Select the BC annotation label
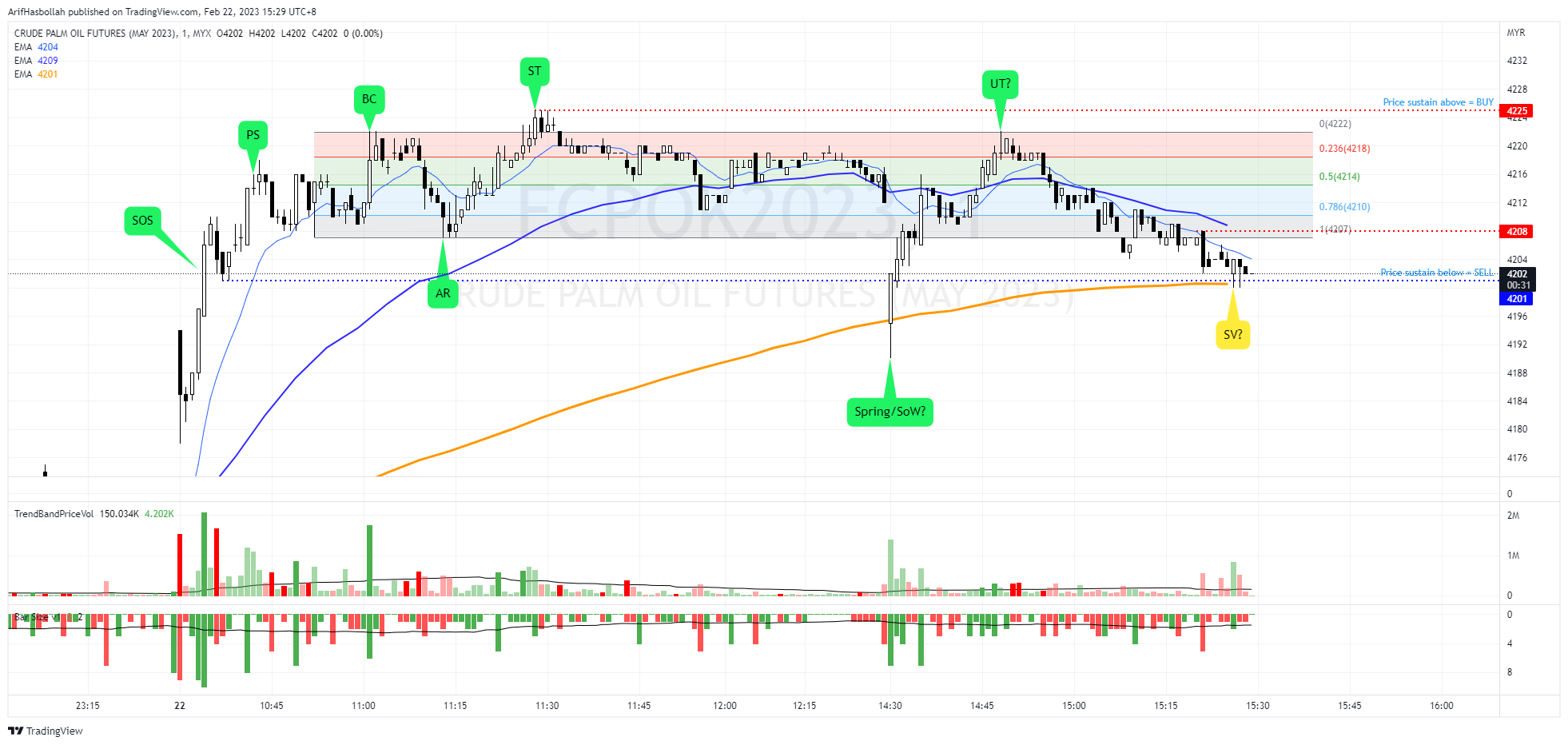Screen dimensions: 1568x745 pos(369,99)
